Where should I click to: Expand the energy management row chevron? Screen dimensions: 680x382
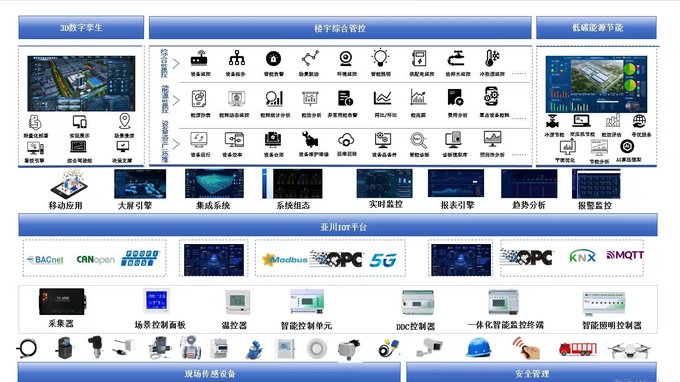tap(176, 101)
